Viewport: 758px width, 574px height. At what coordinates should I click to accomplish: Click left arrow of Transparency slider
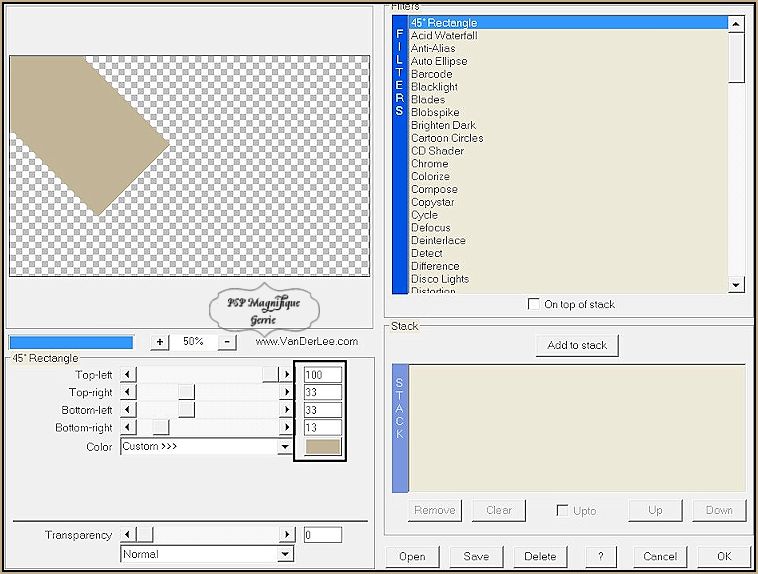click(128, 535)
